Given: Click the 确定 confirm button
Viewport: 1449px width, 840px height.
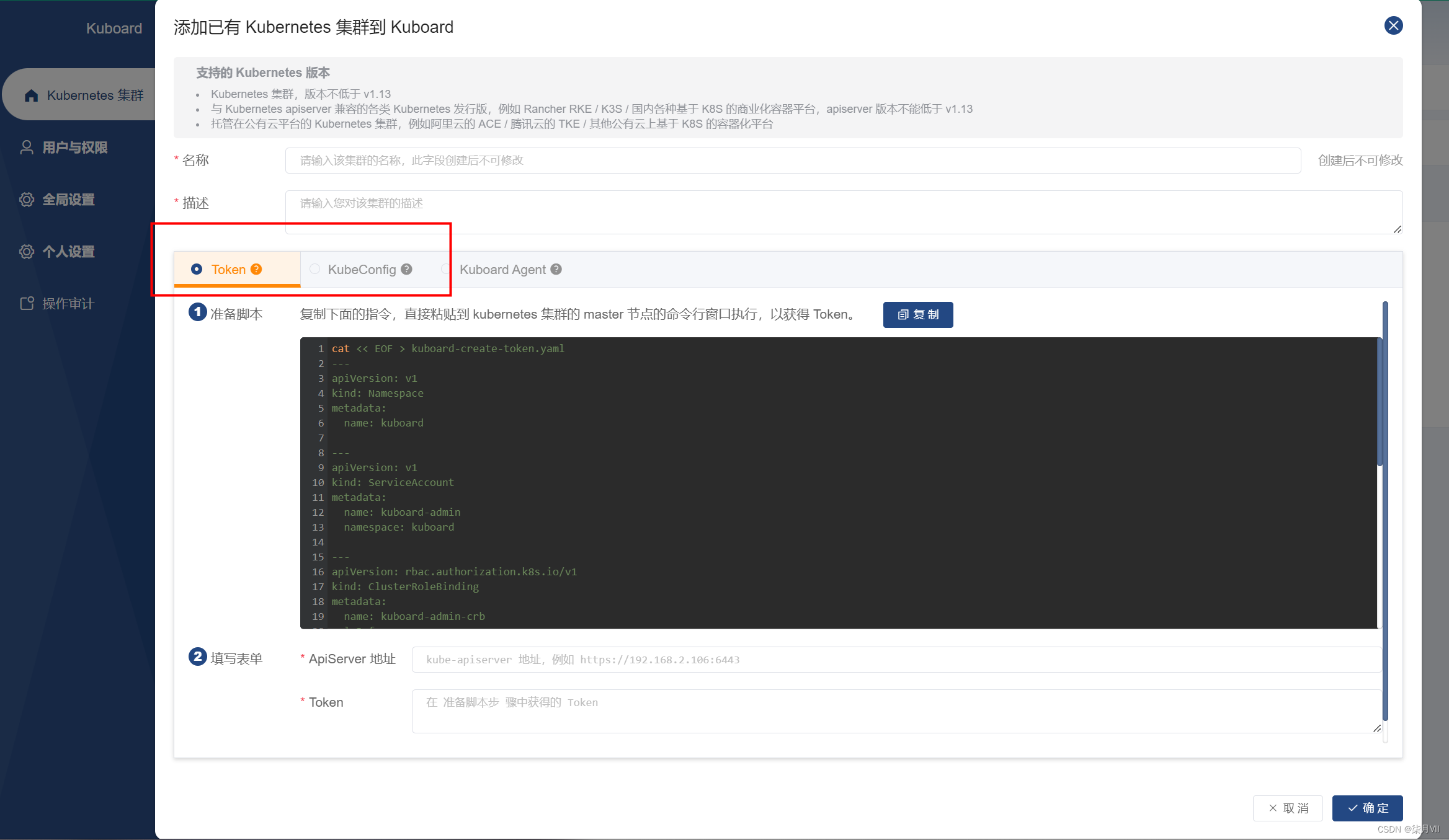Looking at the screenshot, I should click(1367, 808).
